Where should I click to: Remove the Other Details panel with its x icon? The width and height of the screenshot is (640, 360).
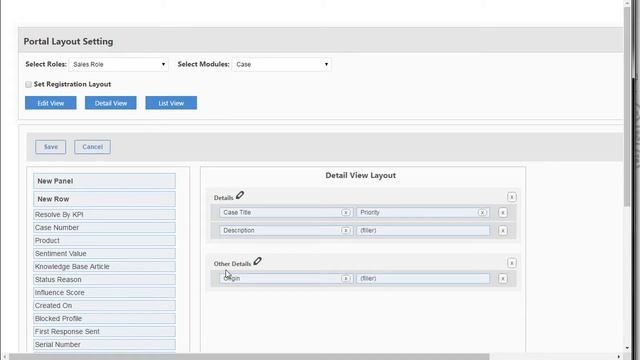click(511, 263)
